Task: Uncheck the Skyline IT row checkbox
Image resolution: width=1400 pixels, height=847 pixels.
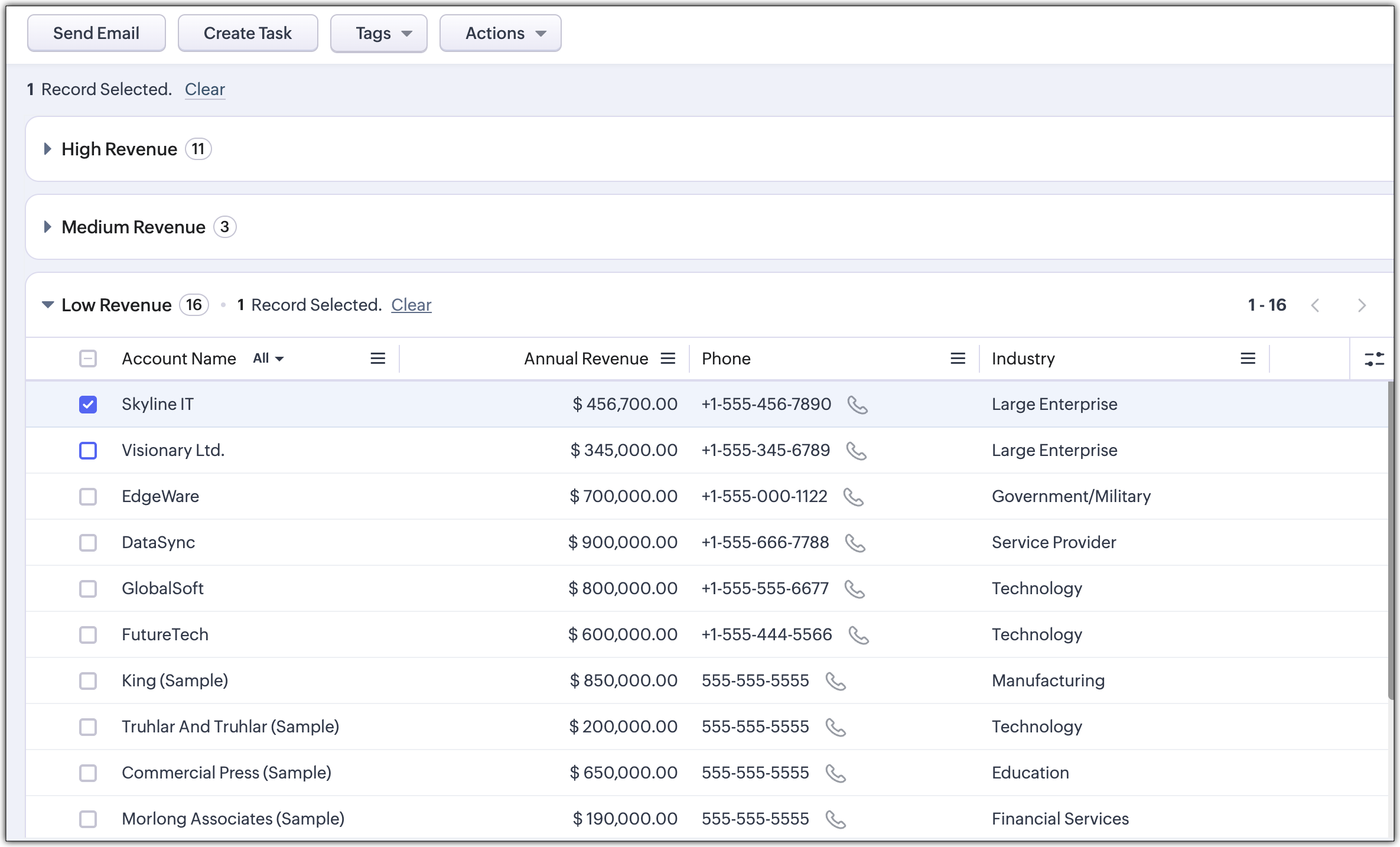Action: point(88,405)
